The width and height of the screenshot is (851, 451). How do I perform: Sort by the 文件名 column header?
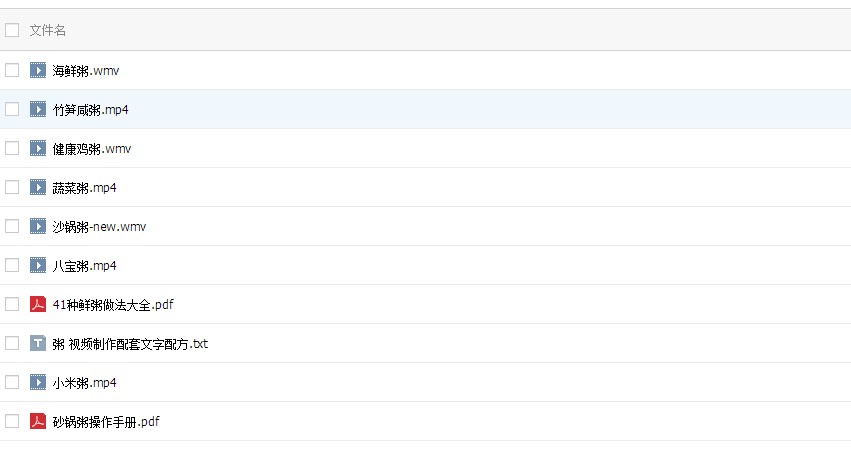[48, 30]
